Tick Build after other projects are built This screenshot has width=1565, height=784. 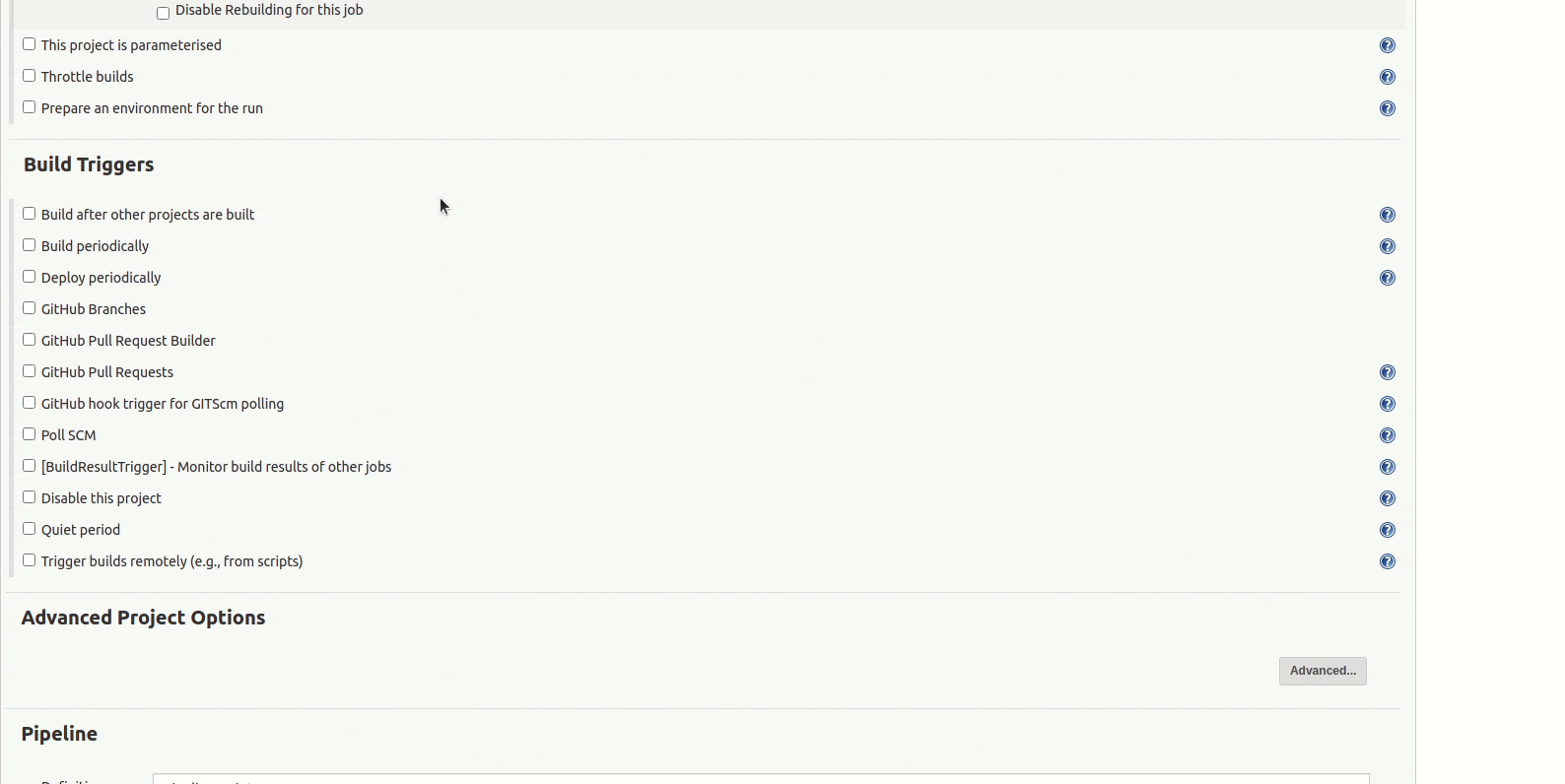click(30, 214)
